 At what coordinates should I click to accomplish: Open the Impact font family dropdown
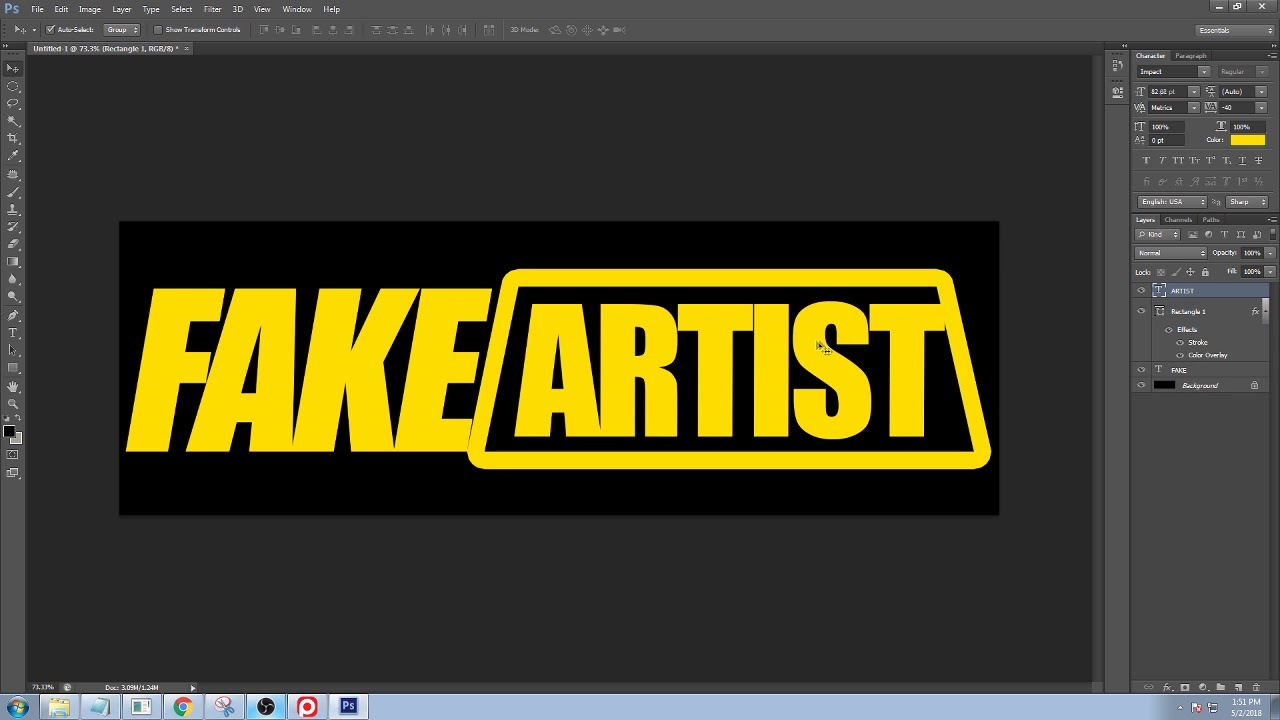coord(1204,72)
